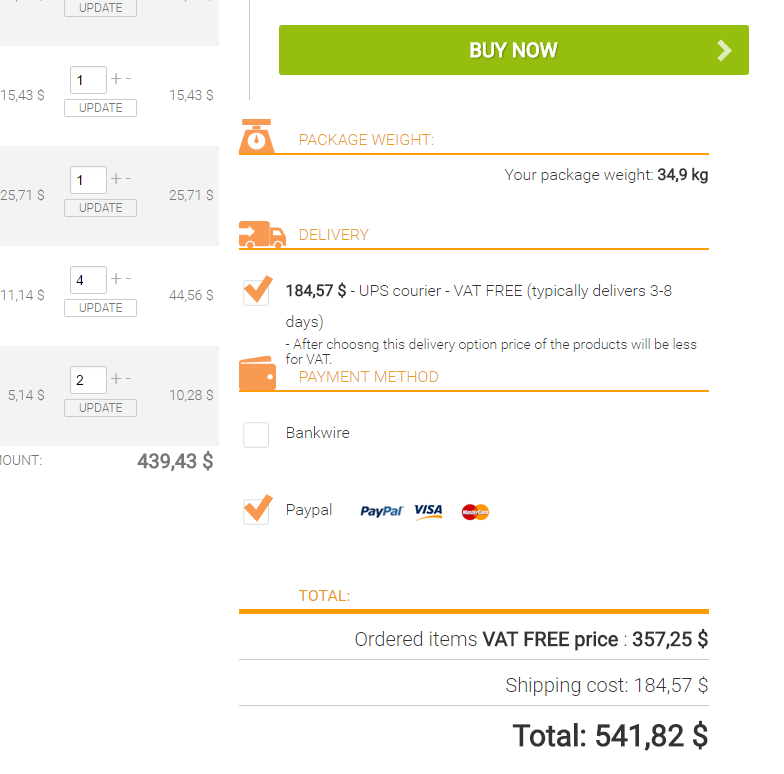Click the payment method wallet icon
The width and height of the screenshot is (784, 774).
[x=258, y=375]
